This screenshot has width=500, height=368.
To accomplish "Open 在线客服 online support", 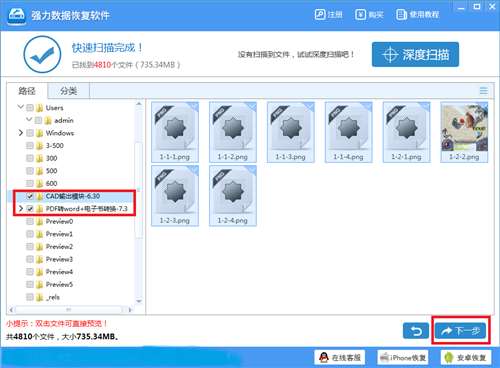I will [x=340, y=358].
